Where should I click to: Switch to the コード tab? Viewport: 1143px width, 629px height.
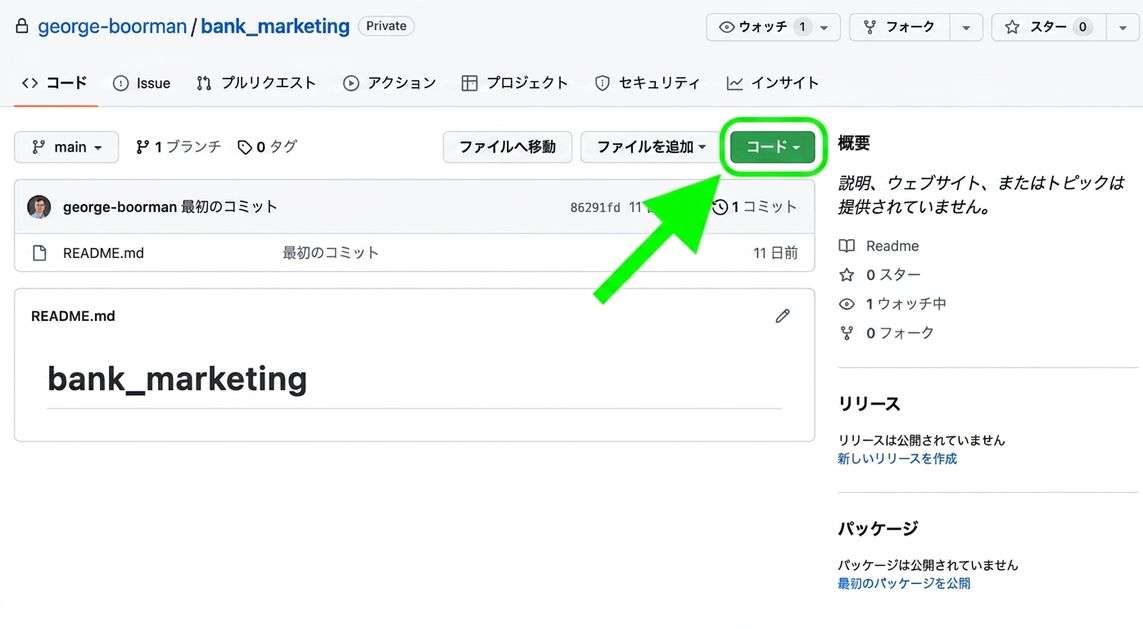55,83
